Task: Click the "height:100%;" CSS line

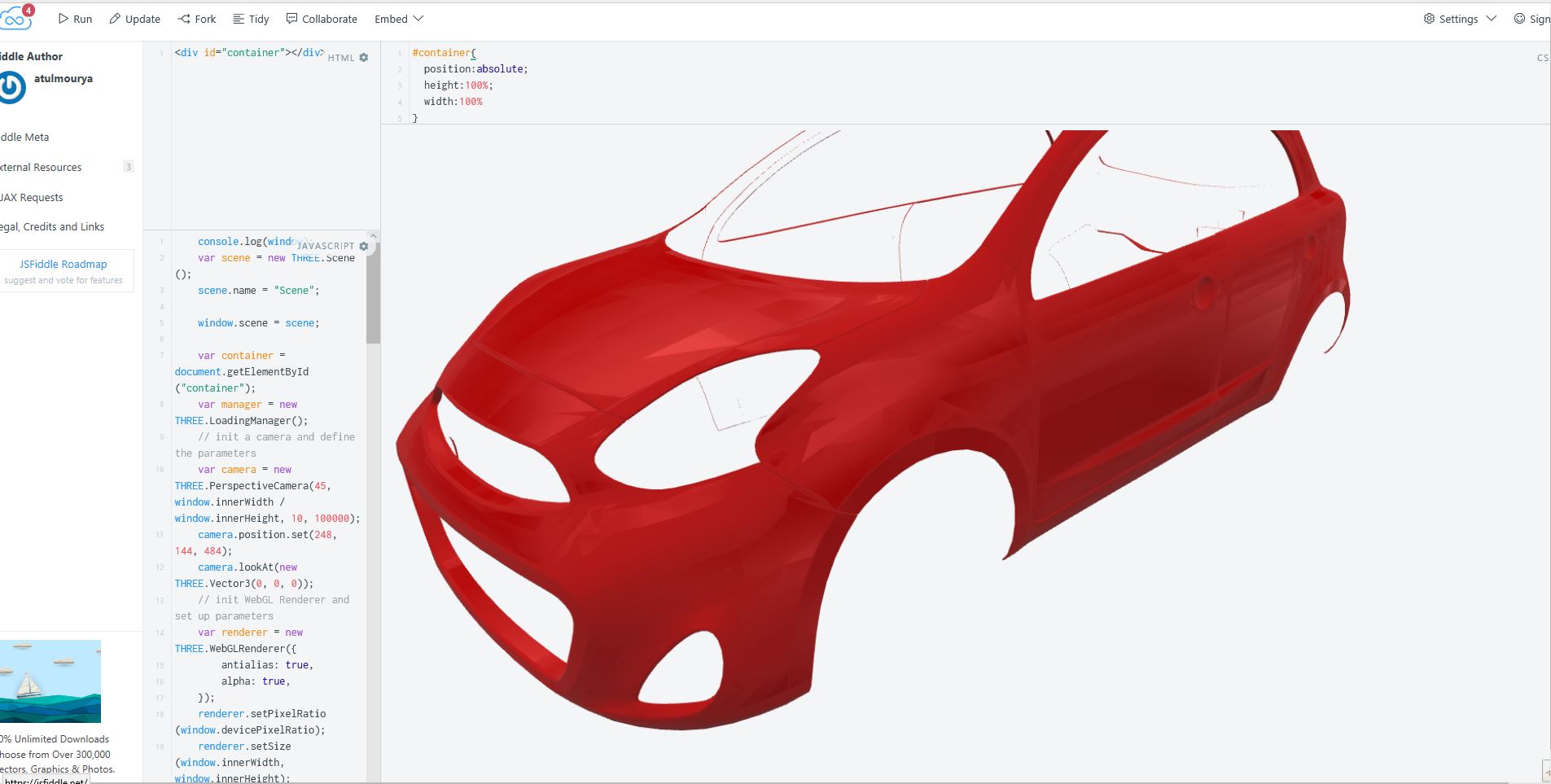Action: coord(458,85)
